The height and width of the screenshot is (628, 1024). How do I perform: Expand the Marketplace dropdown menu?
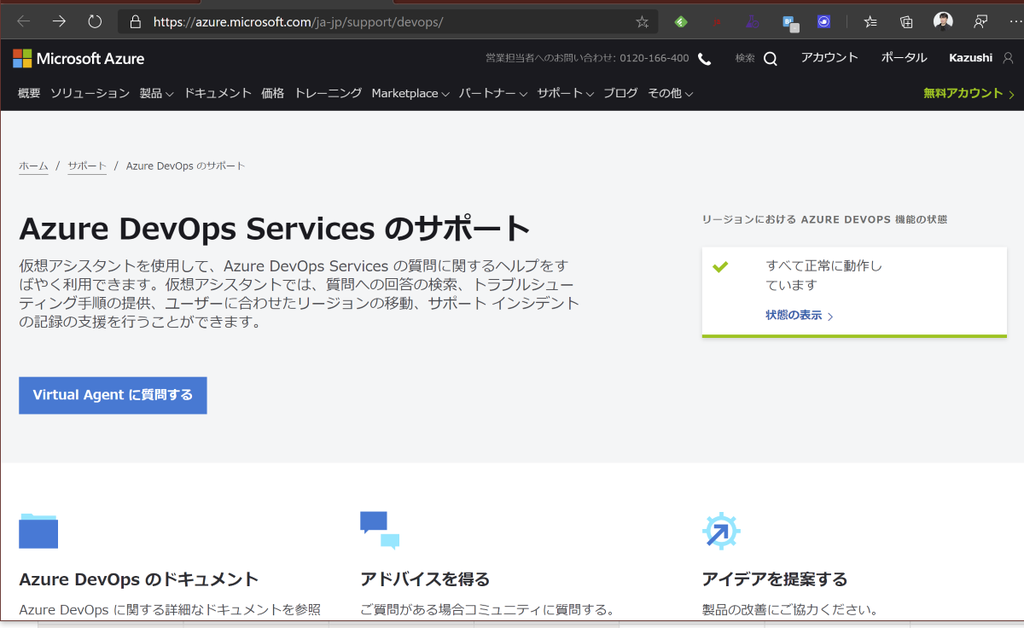[x=410, y=93]
